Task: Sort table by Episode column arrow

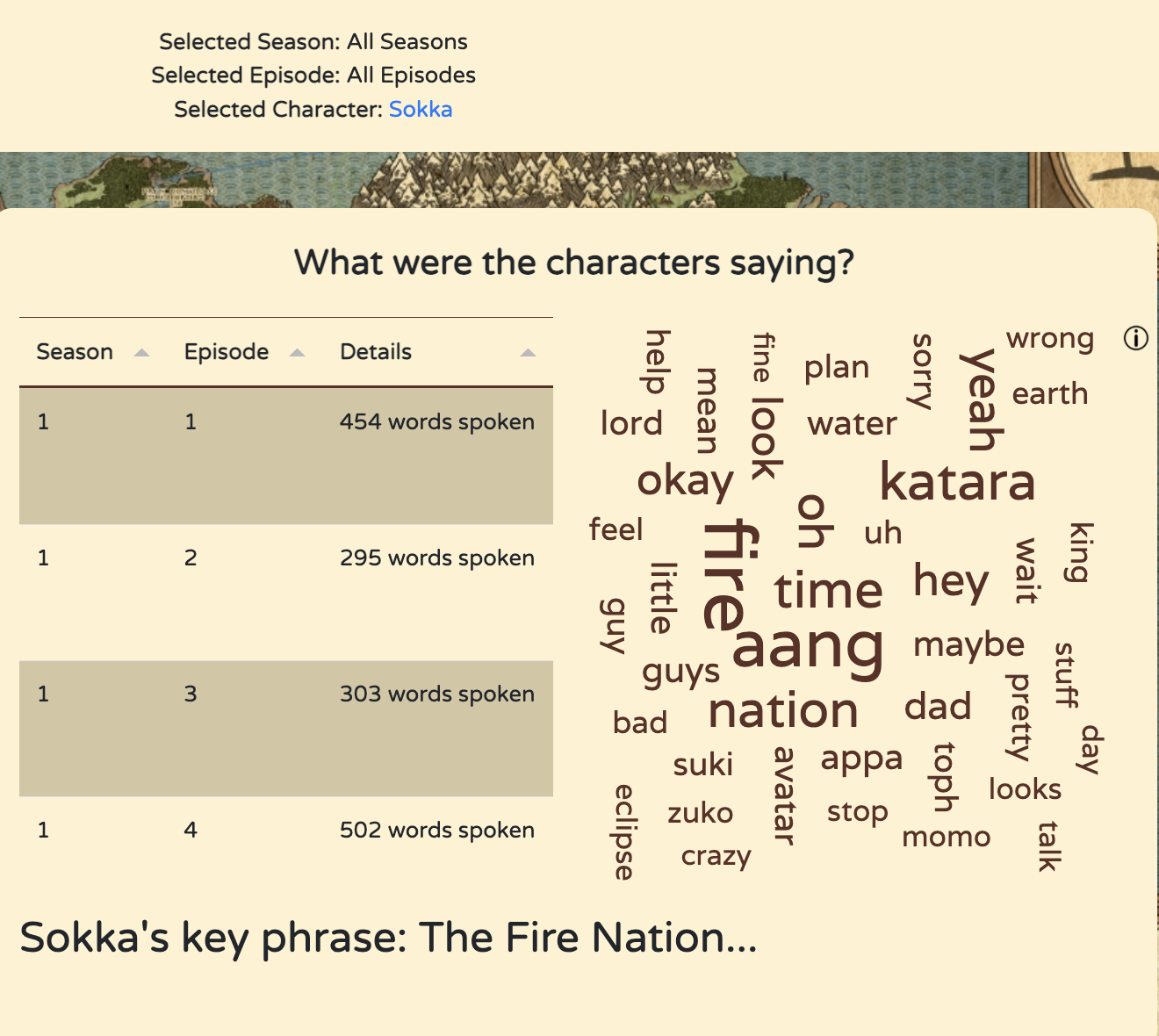Action: point(297,353)
